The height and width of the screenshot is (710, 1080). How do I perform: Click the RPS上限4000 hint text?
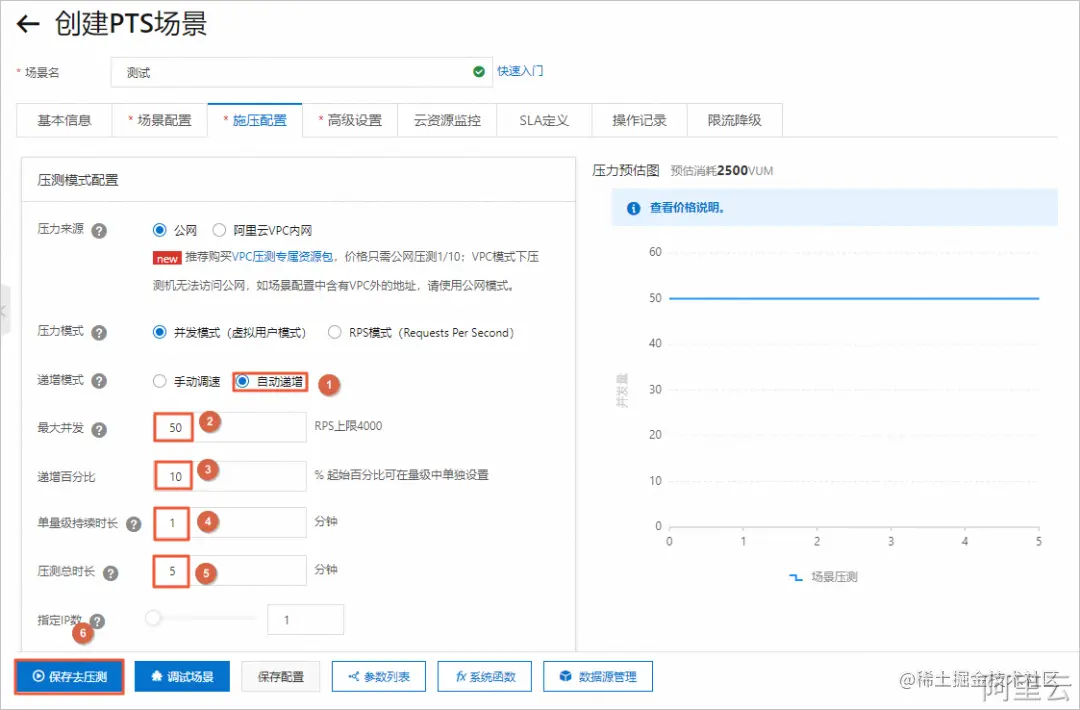pos(348,426)
